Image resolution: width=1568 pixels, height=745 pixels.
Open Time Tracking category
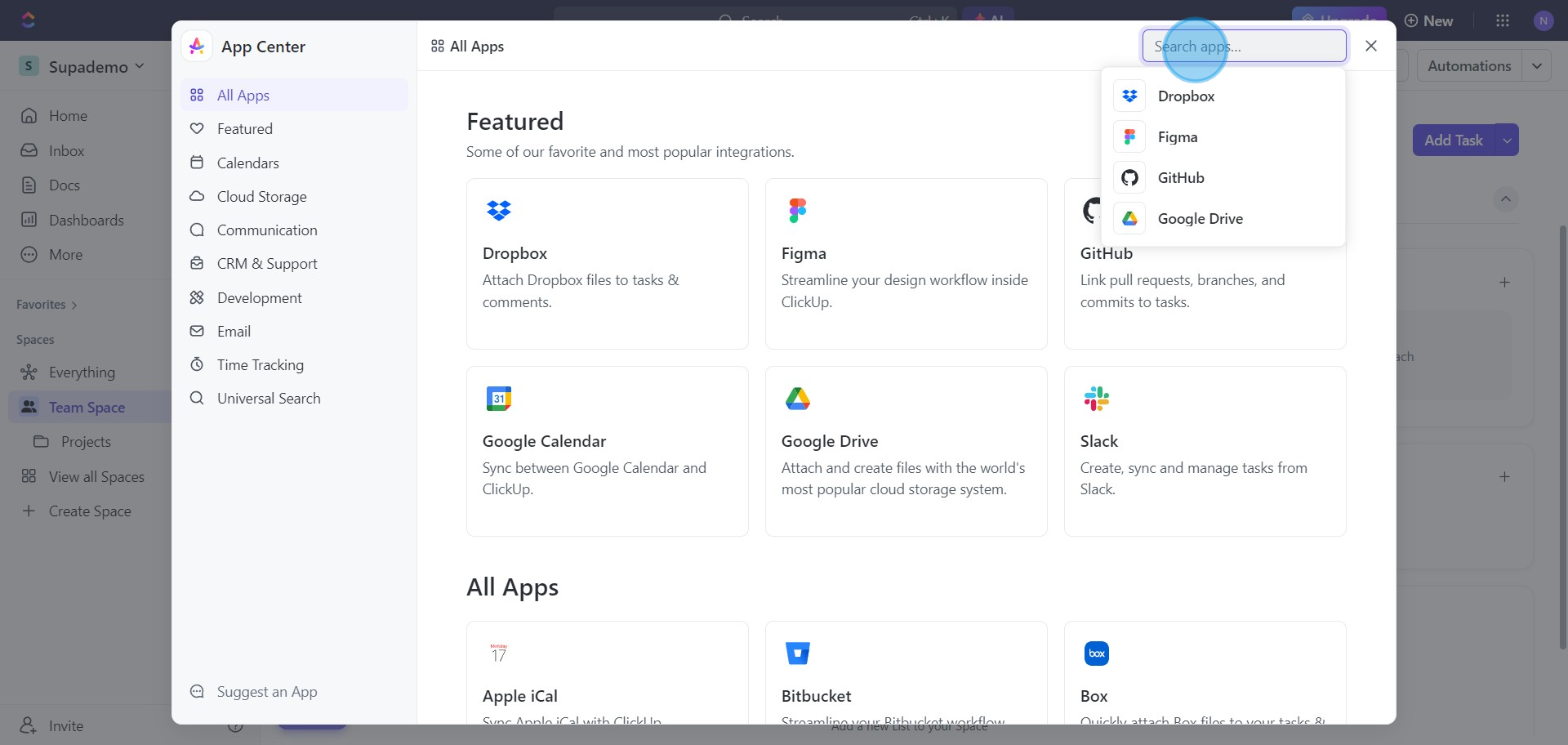click(294, 364)
